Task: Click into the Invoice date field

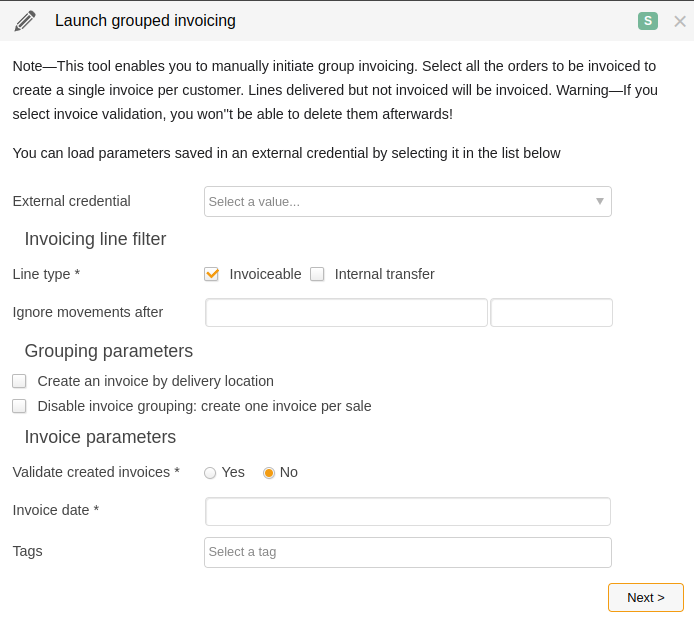Action: tap(408, 511)
